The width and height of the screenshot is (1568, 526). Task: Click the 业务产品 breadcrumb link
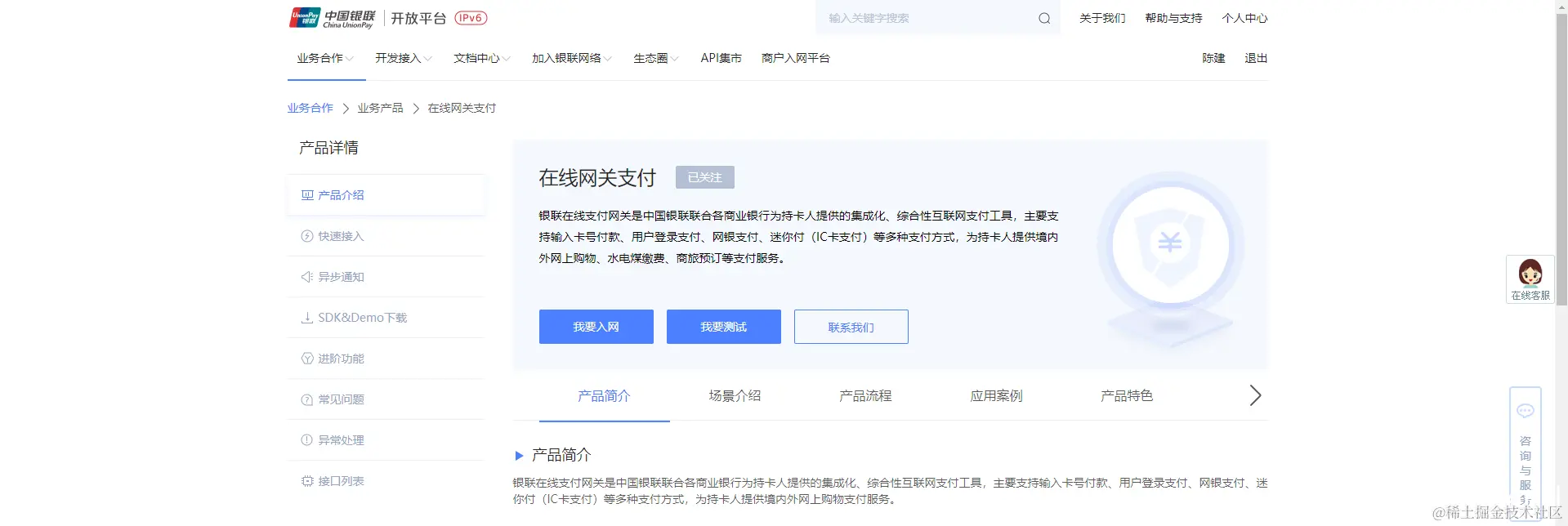click(380, 108)
